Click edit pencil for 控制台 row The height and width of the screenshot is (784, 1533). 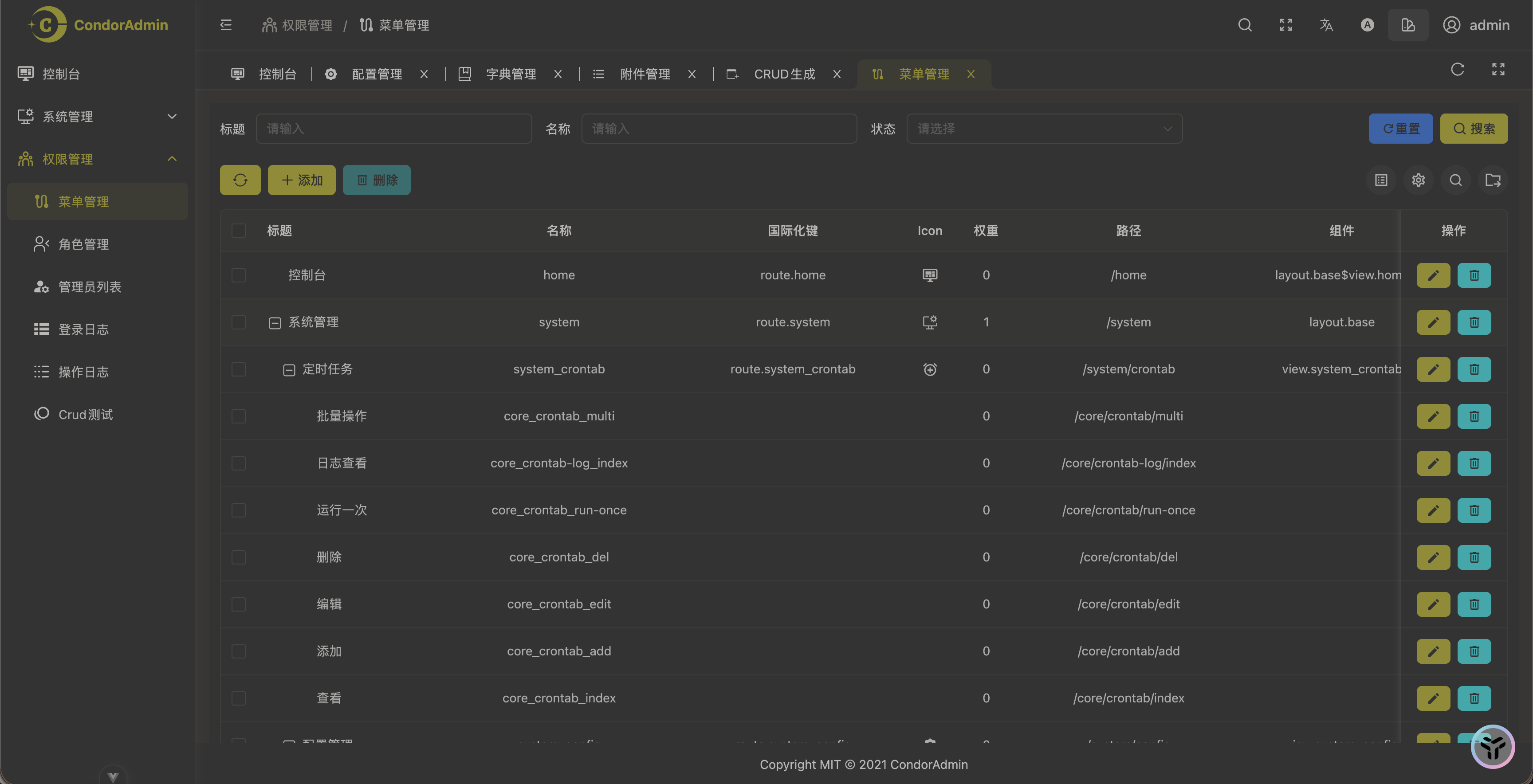1433,275
